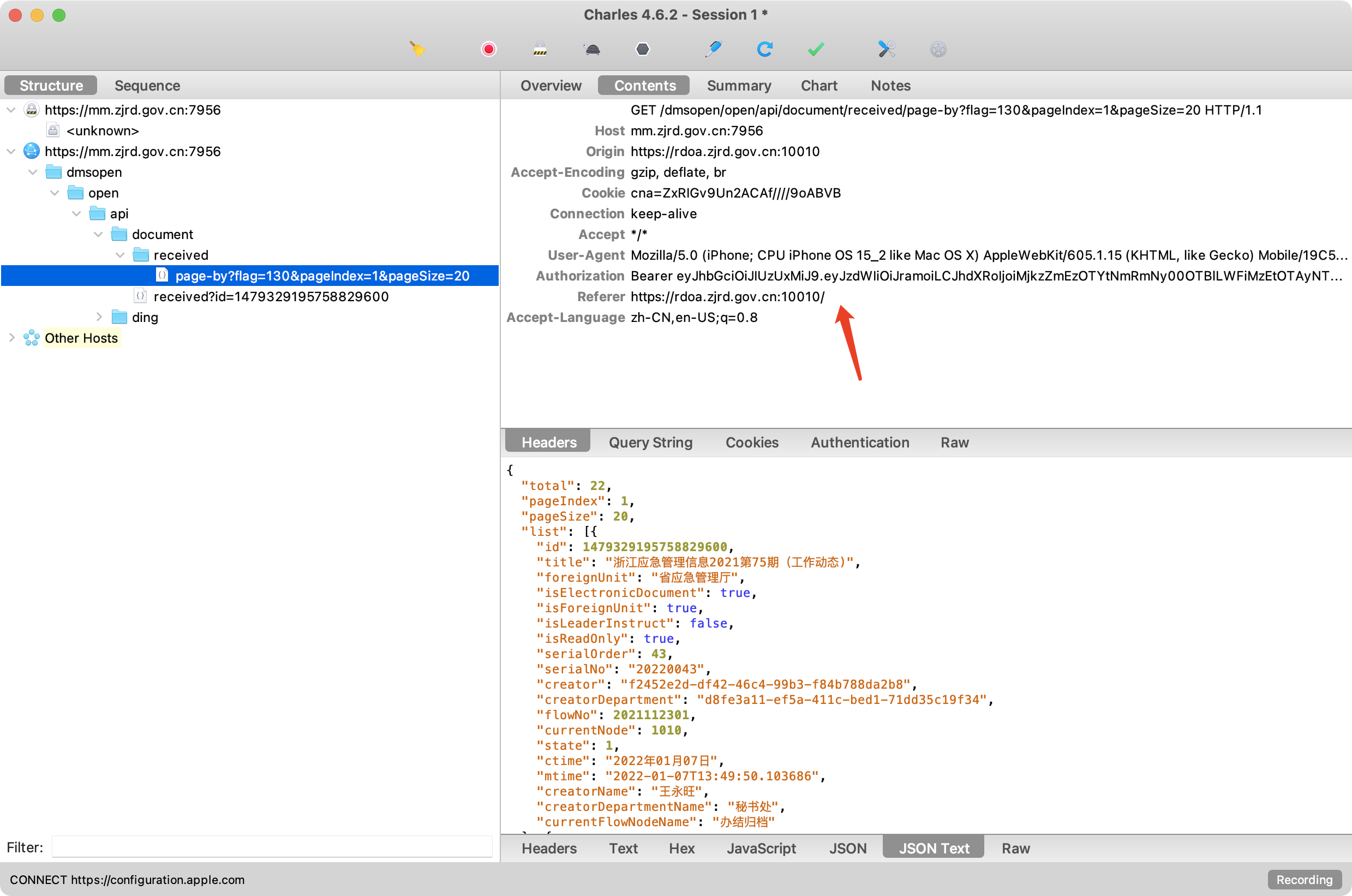Expand the Other Hosts group

[x=11, y=338]
